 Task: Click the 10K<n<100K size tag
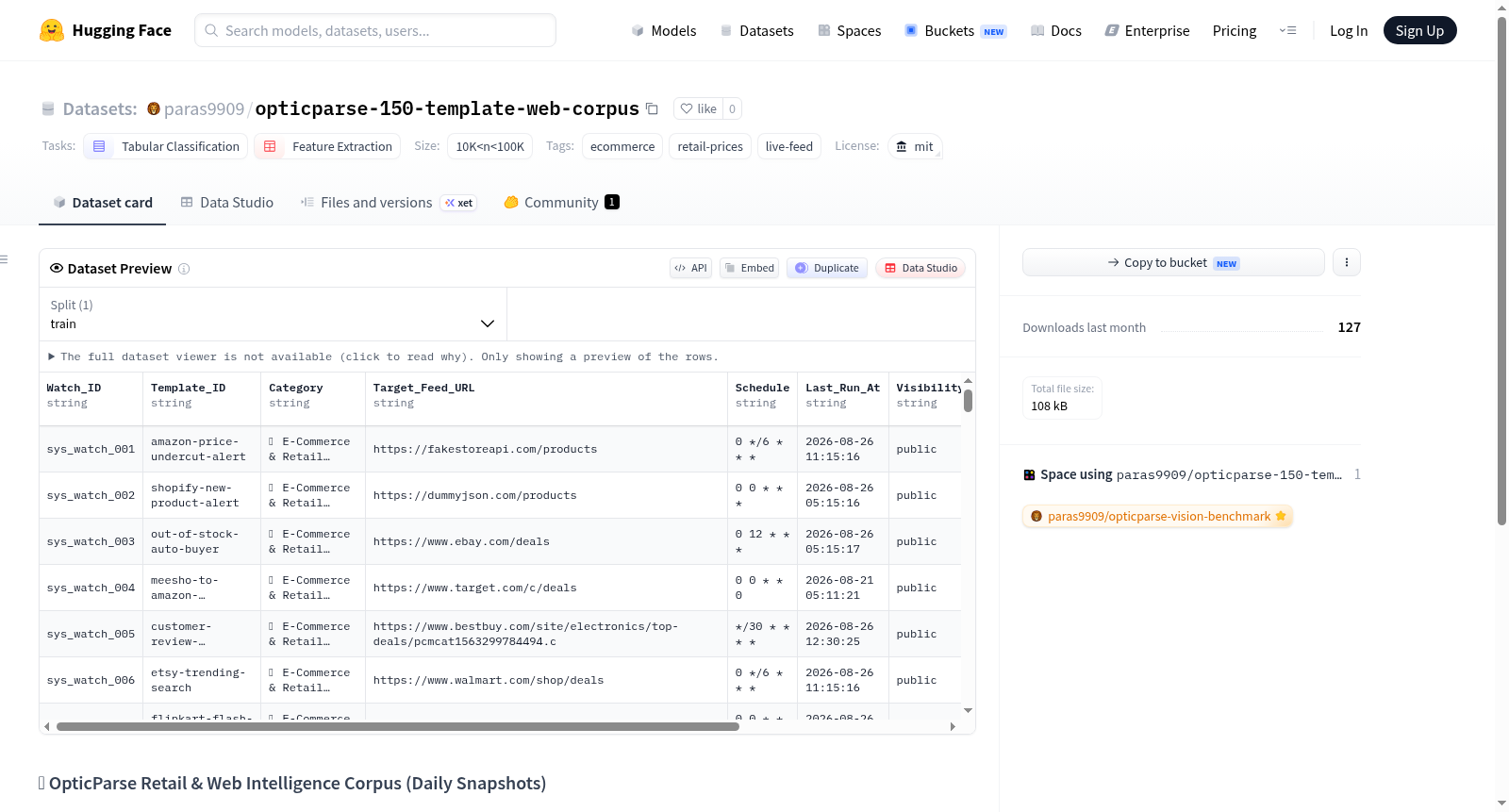pos(490,146)
